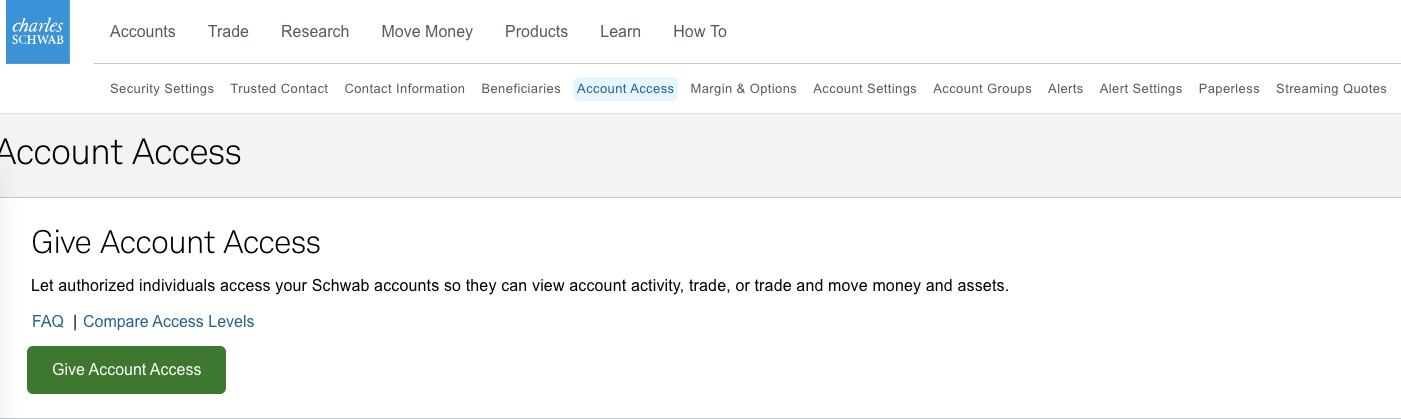Click the Charles Schwab logo

(x=38, y=32)
